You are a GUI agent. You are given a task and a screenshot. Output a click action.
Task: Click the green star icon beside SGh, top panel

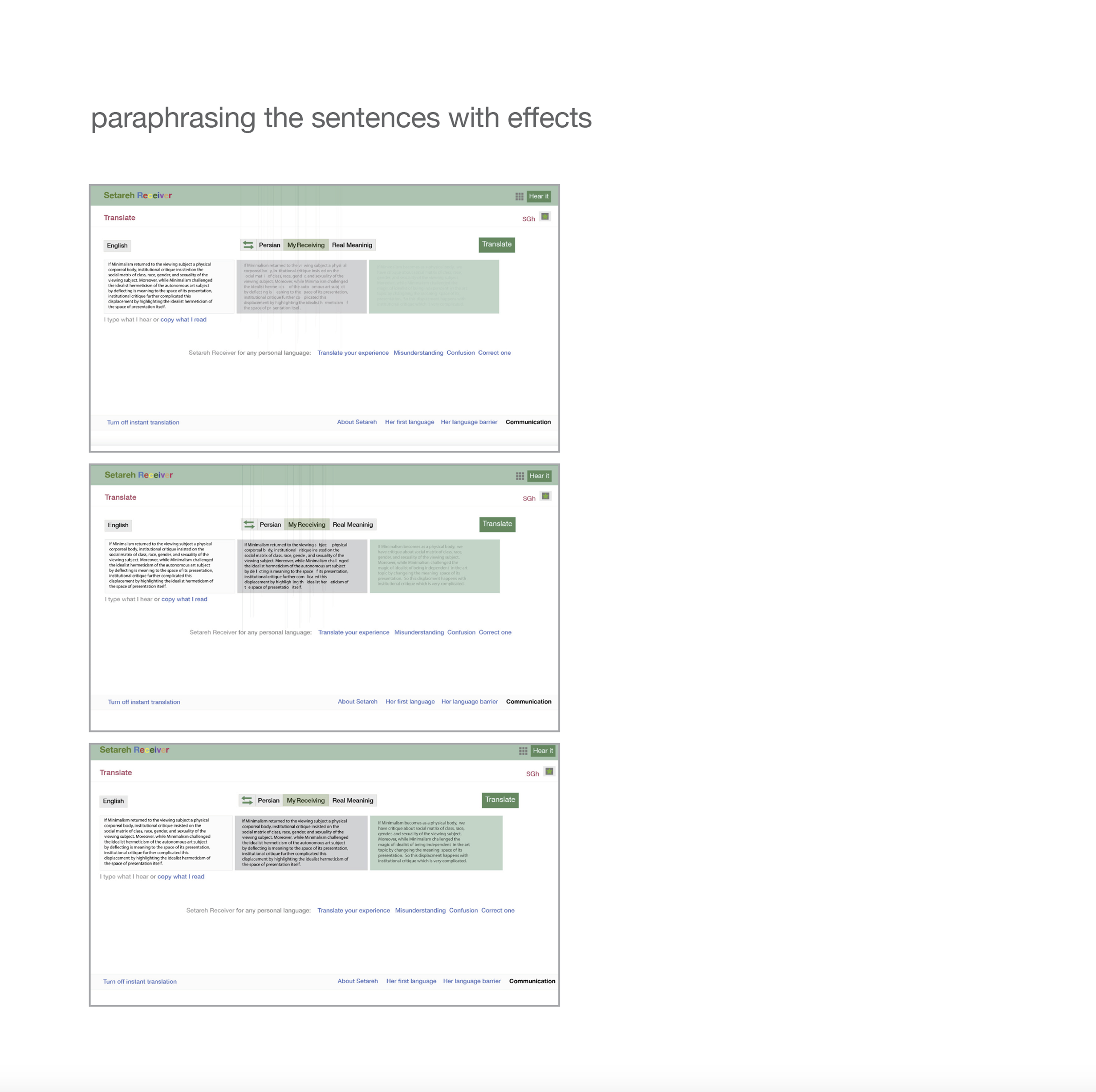click(545, 217)
